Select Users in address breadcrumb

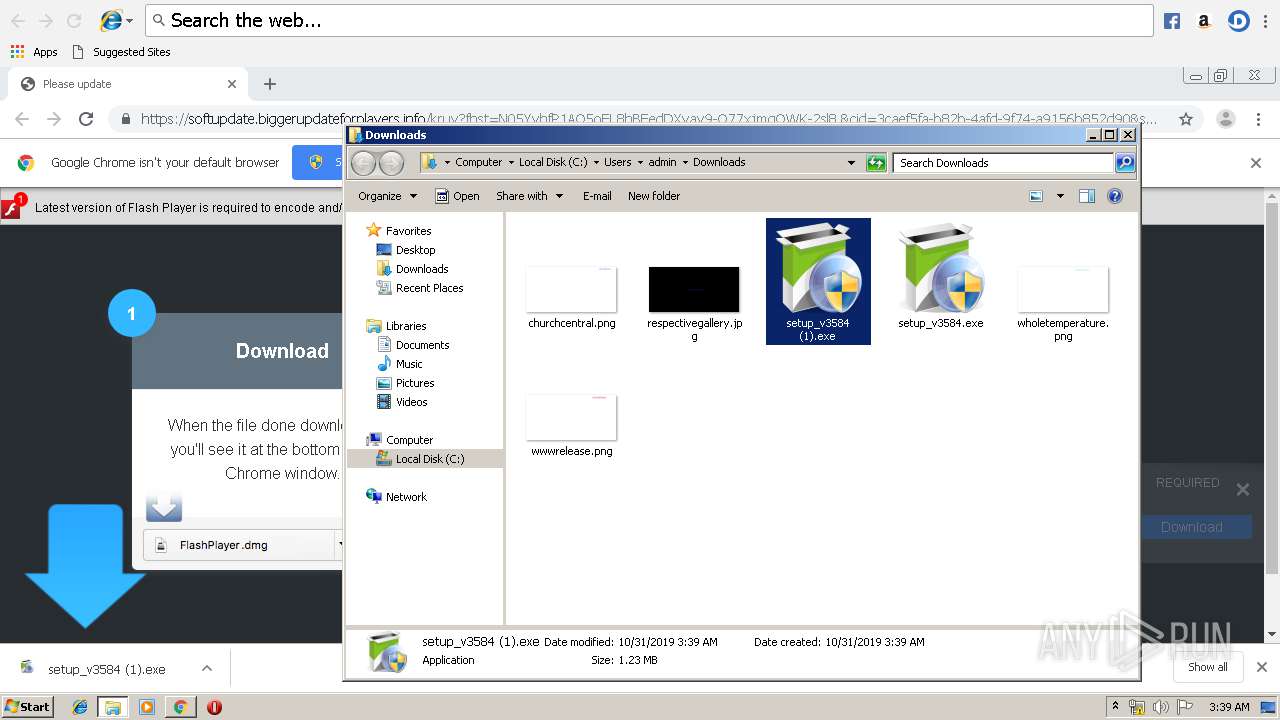coord(618,162)
